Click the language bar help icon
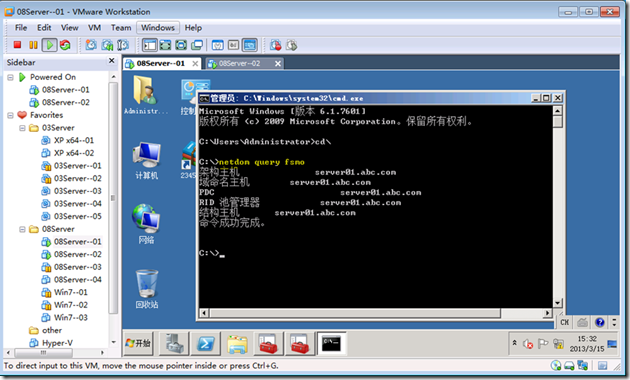This screenshot has width=630, height=380. pyautogui.click(x=600, y=322)
